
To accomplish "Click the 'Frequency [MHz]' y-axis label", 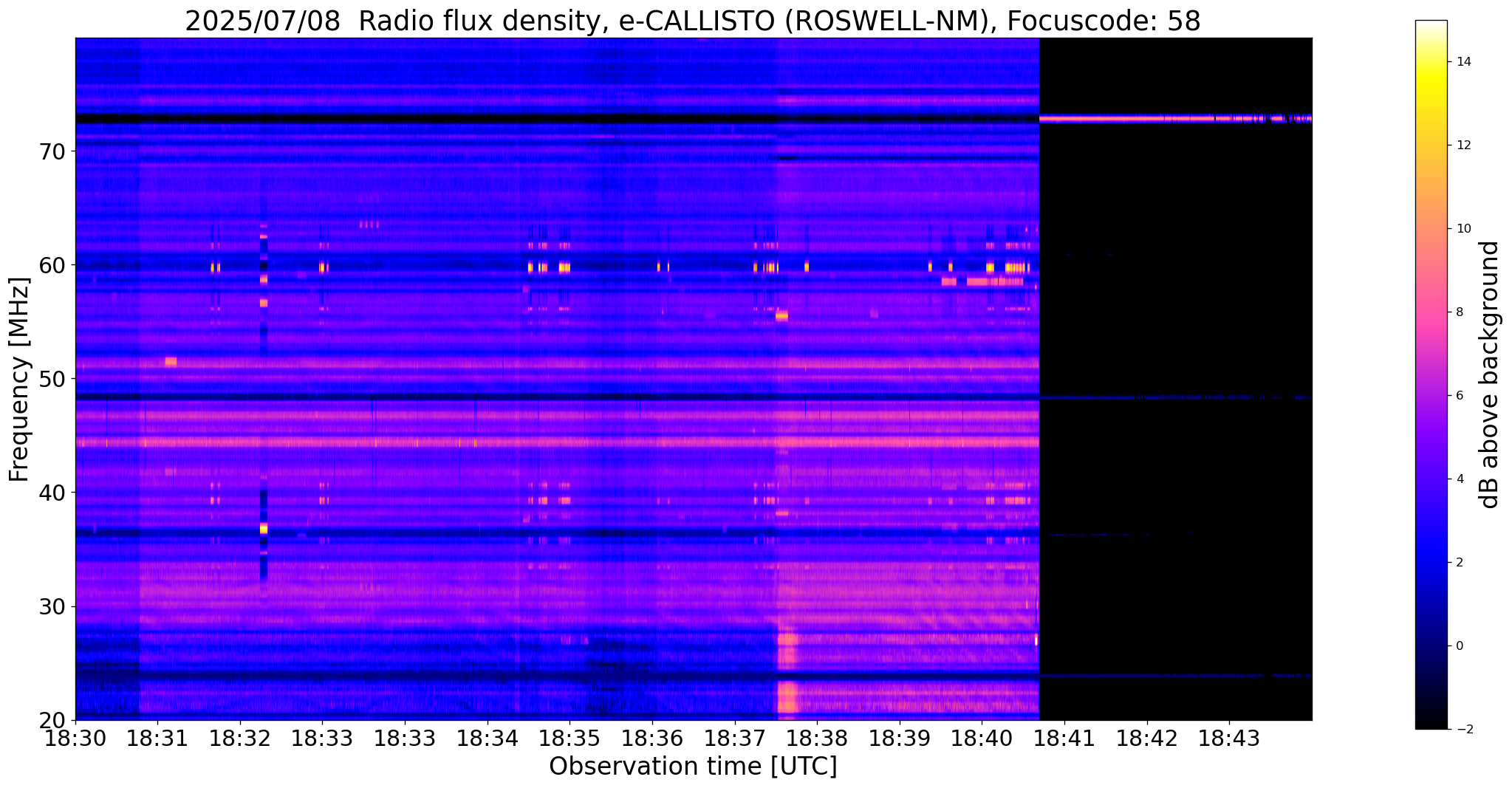I will click(19, 379).
